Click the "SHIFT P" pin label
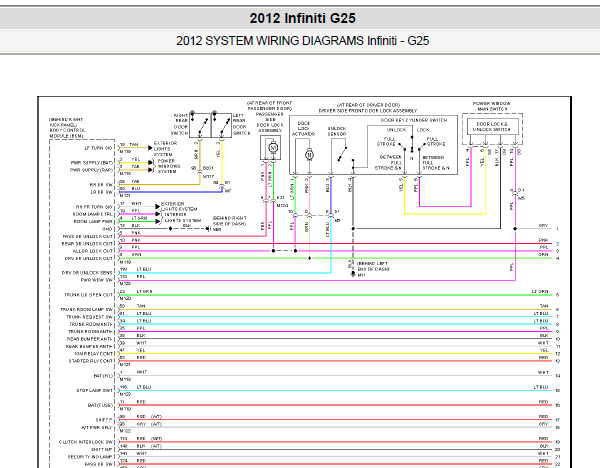600x468 pixels. point(104,420)
